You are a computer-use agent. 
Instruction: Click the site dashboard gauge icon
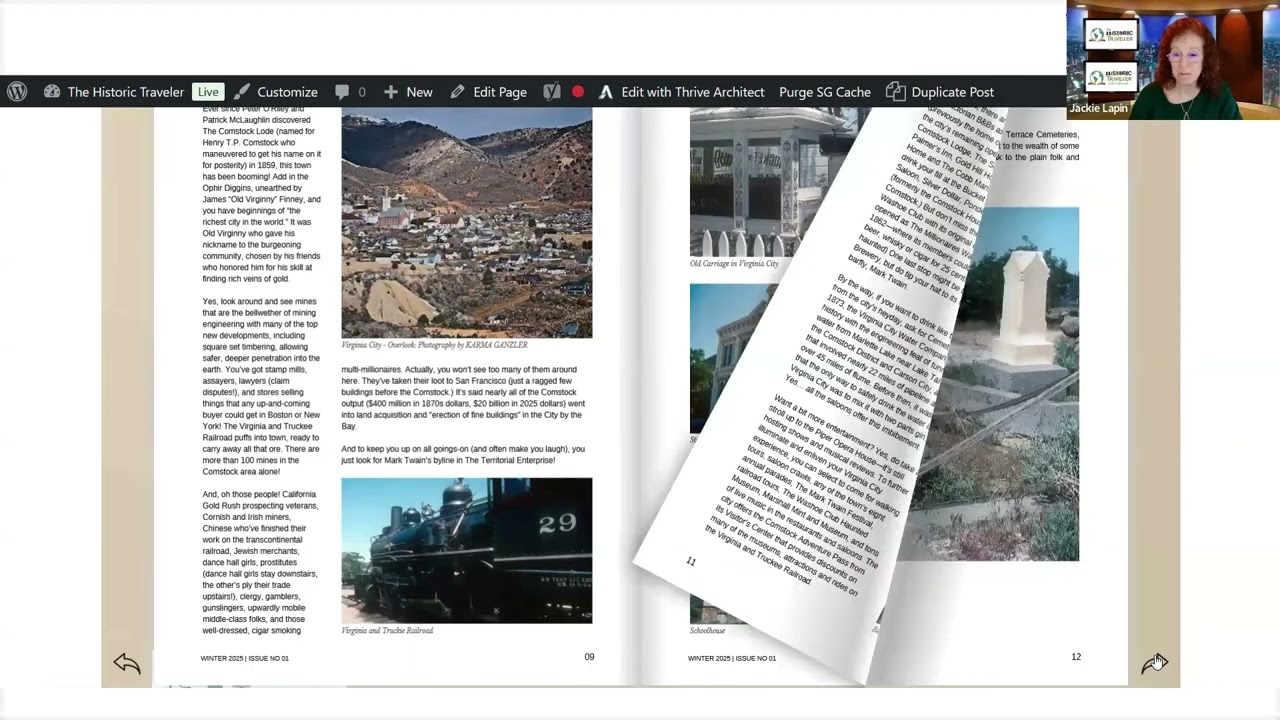[52, 92]
